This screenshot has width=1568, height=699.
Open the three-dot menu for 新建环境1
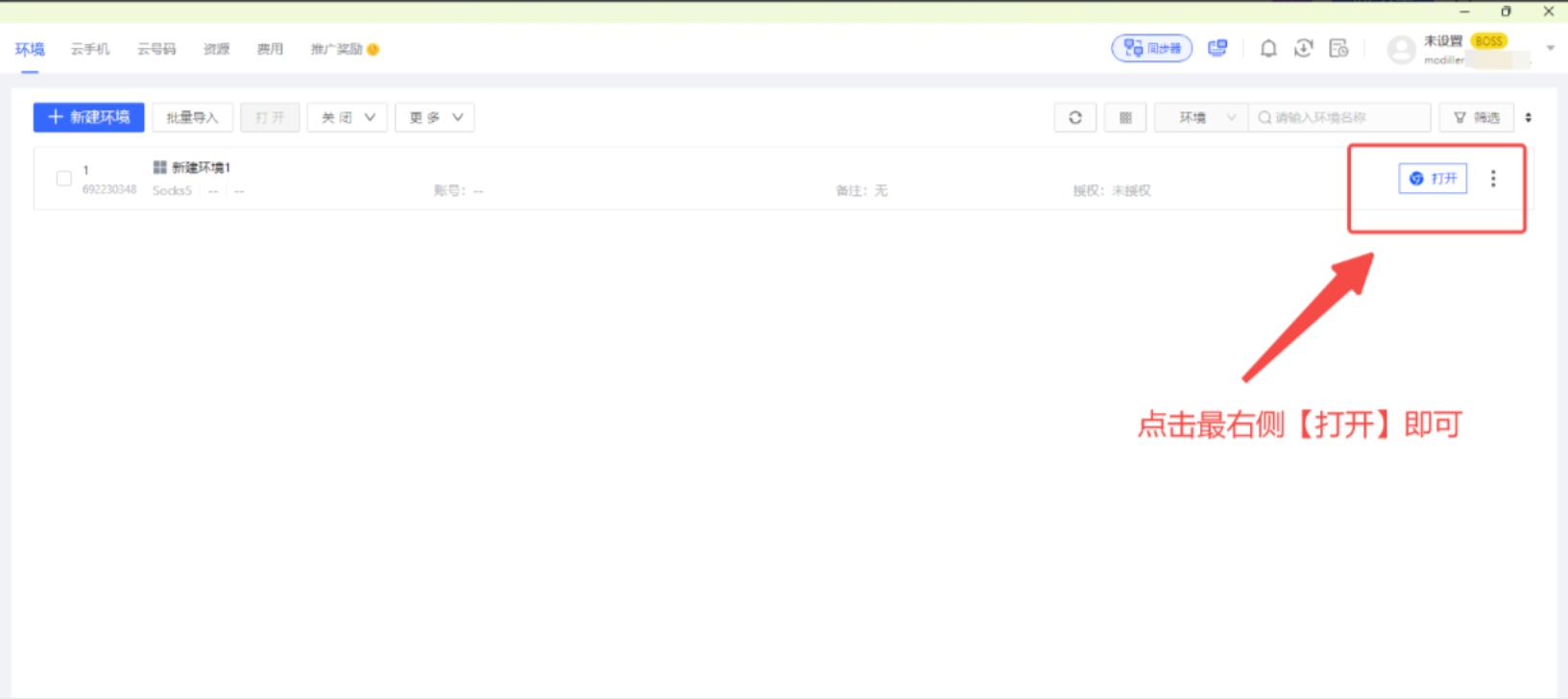click(x=1492, y=179)
